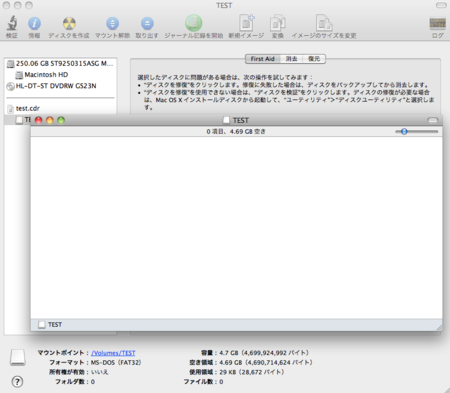
Task: Click the TEST volume proxy icon in Finder title
Action: pos(226,120)
